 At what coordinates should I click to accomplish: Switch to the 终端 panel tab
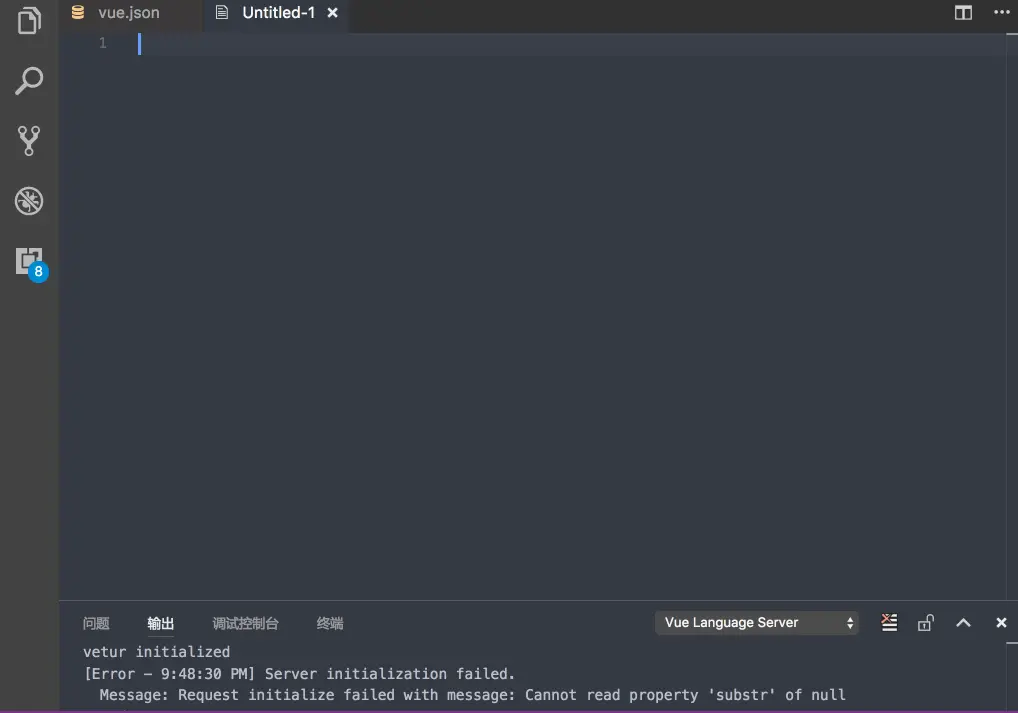click(x=330, y=623)
